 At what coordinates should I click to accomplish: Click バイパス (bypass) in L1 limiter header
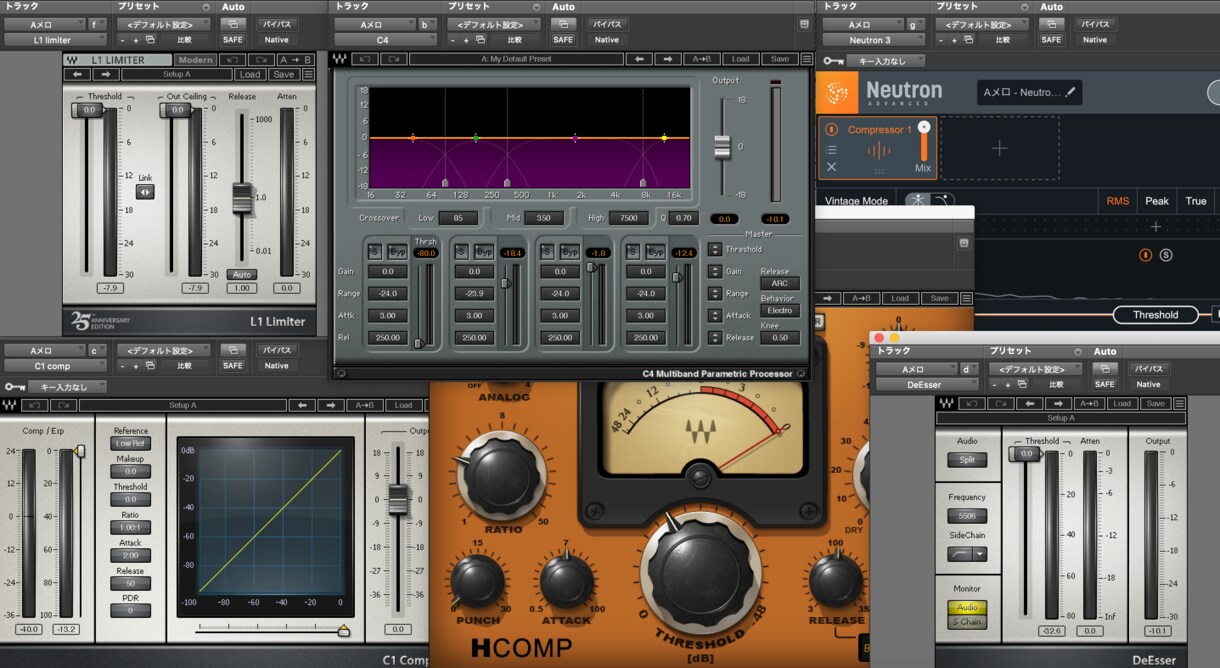pyautogui.click(x=277, y=24)
